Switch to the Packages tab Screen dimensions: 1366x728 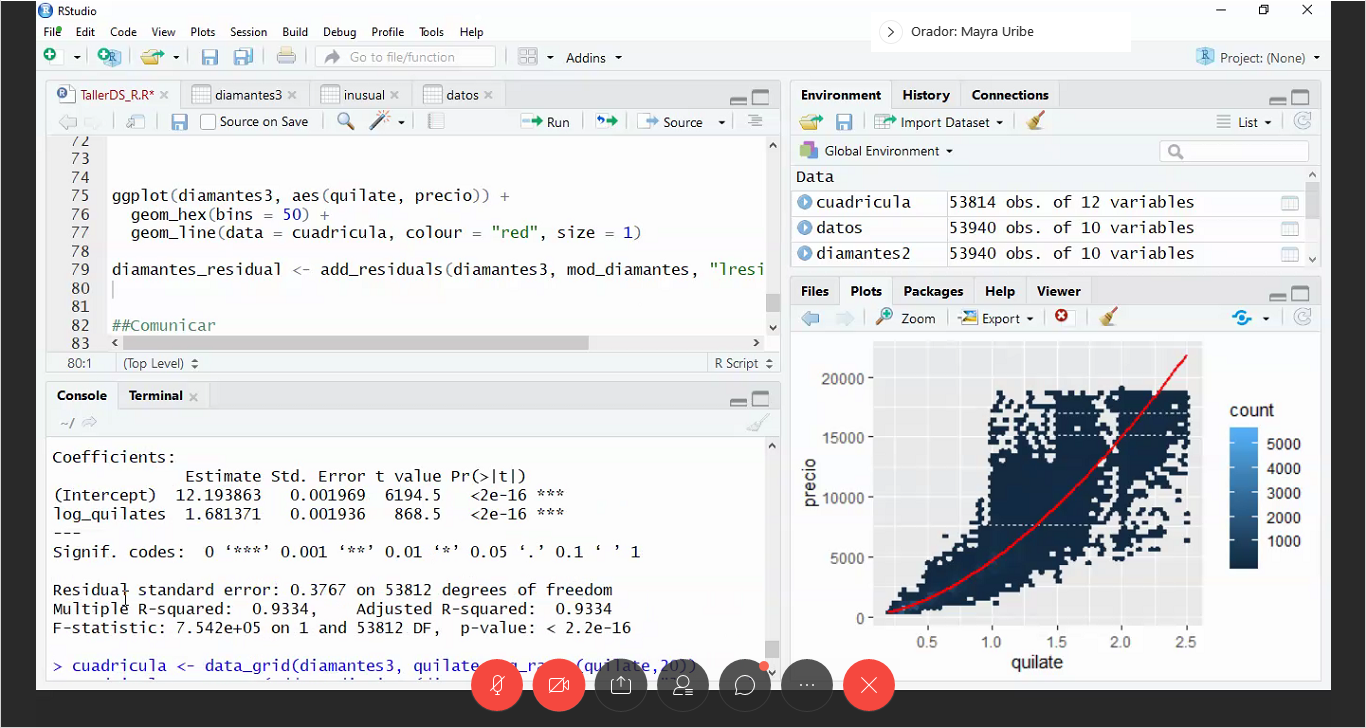tap(933, 291)
